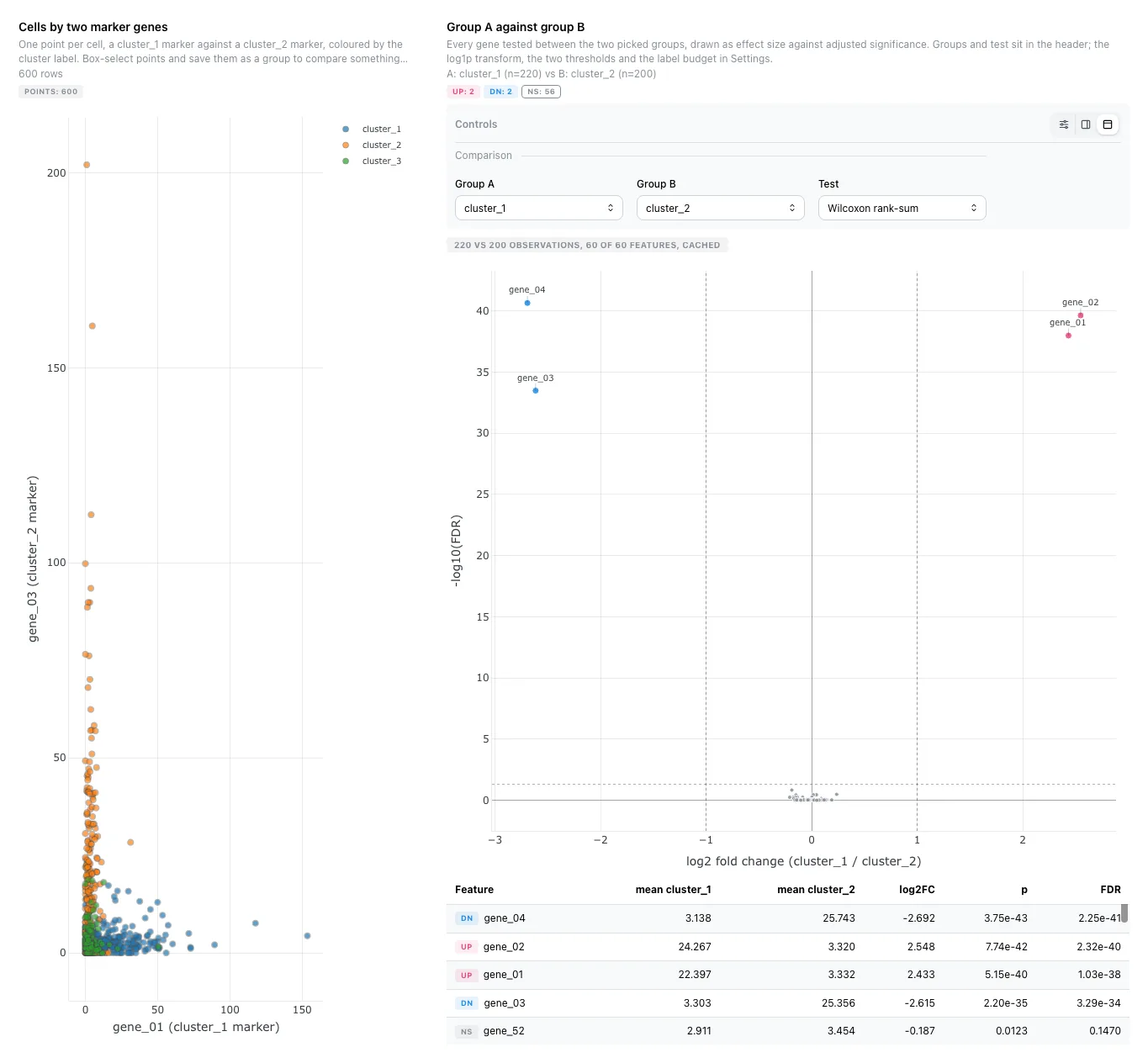The height and width of the screenshot is (1063, 1148).
Task: Select gene_02 feature name in the results table
Action: [x=504, y=947]
